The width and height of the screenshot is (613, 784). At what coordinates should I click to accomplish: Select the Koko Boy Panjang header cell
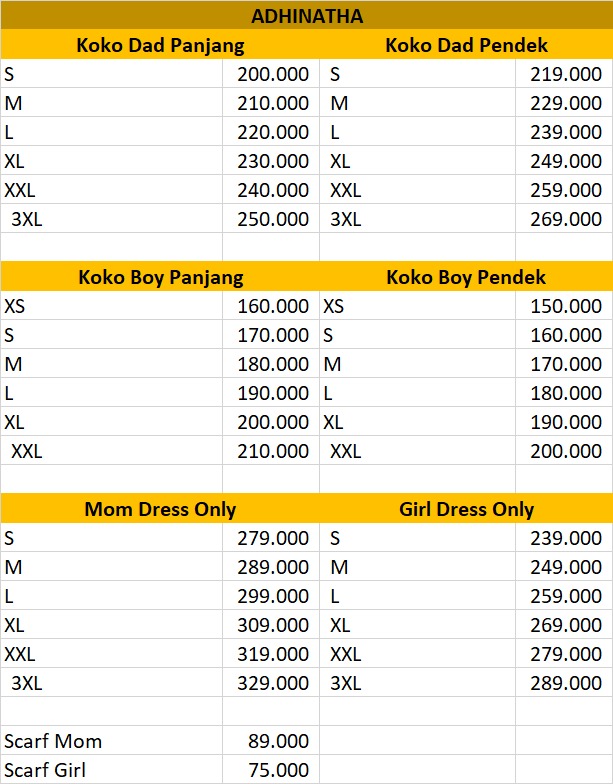pos(160,276)
